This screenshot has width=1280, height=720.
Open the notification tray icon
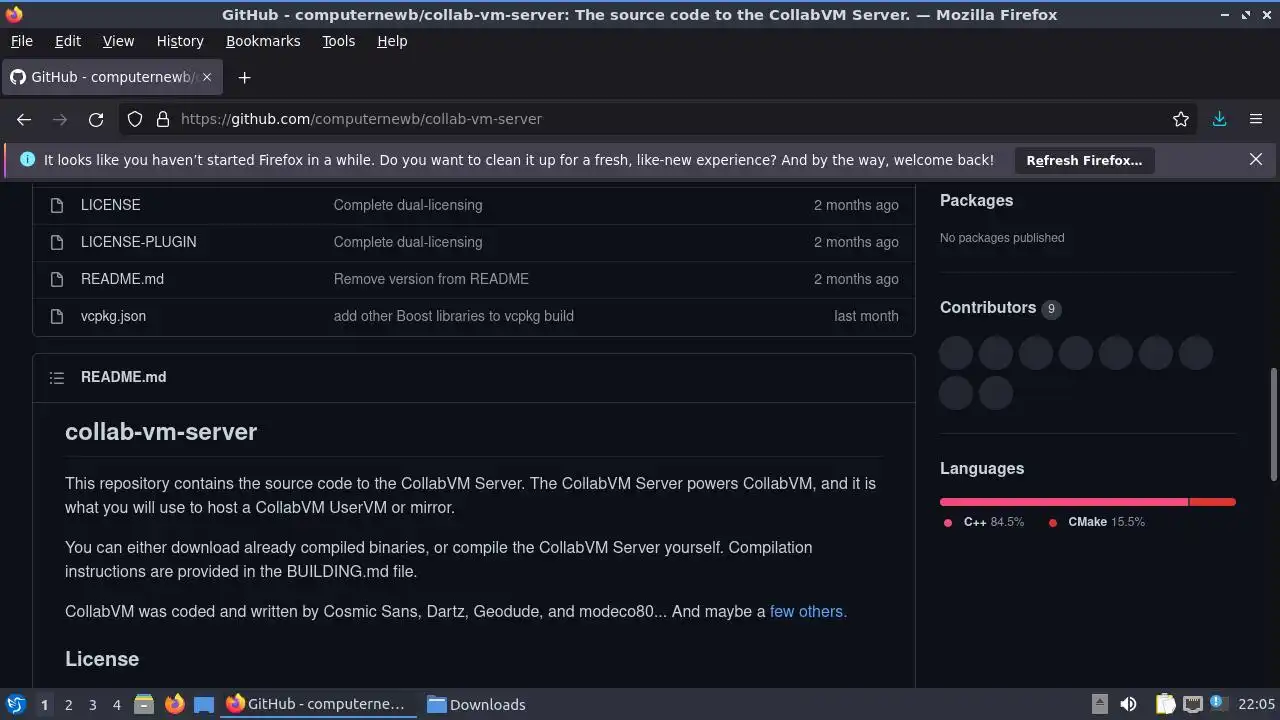pyautogui.click(x=1219, y=704)
